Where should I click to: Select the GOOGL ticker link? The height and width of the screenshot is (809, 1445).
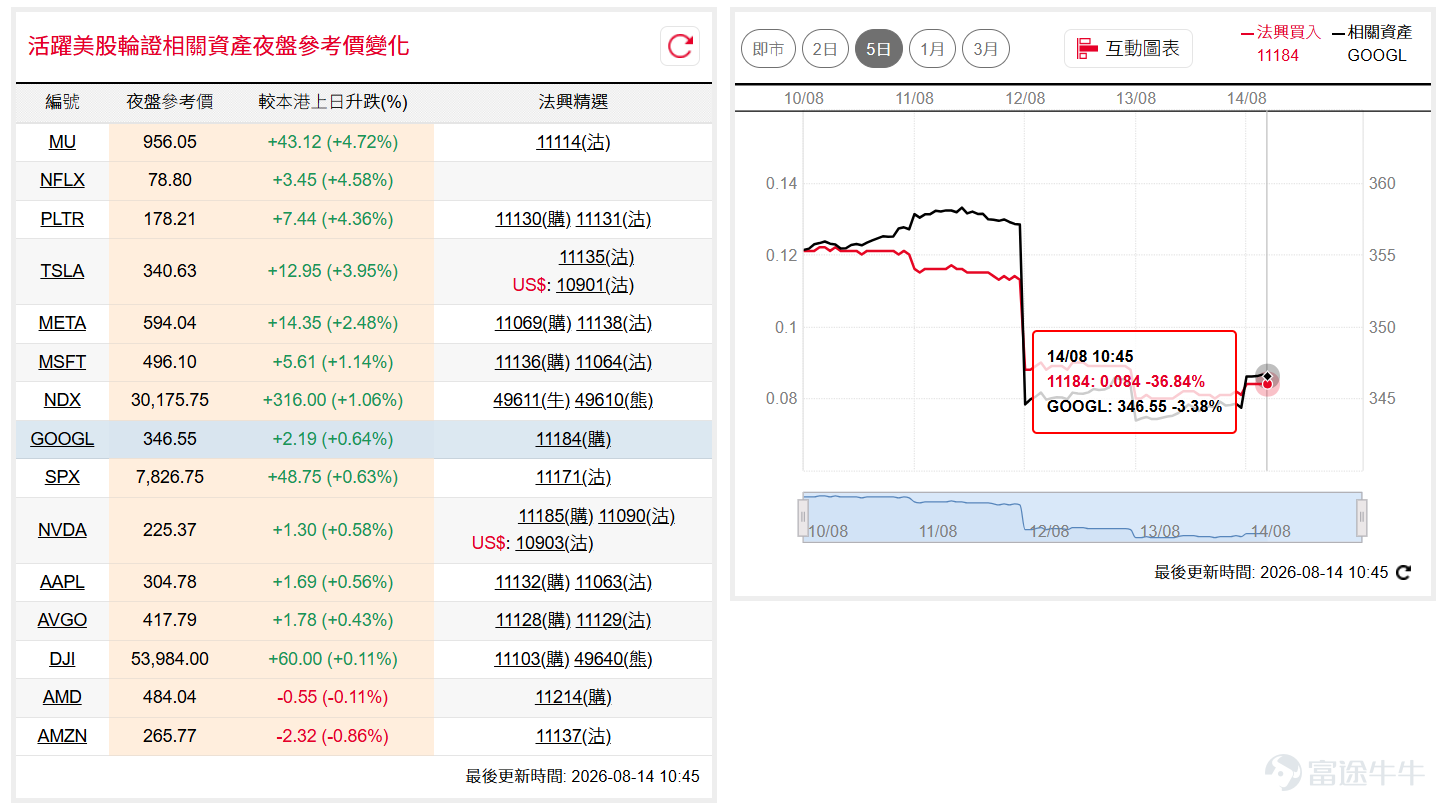click(x=62, y=439)
